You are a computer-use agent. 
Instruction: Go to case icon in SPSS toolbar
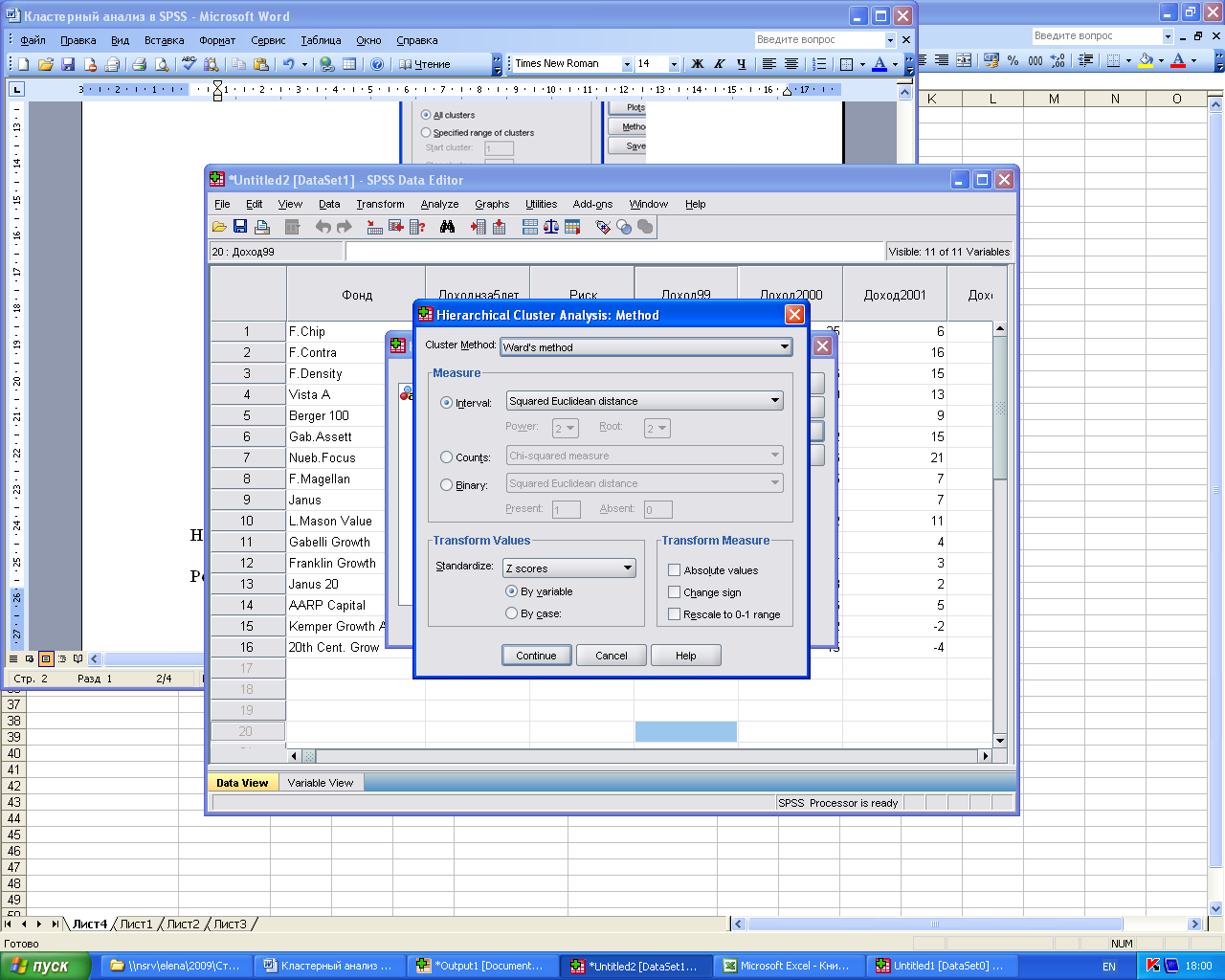pos(374,227)
